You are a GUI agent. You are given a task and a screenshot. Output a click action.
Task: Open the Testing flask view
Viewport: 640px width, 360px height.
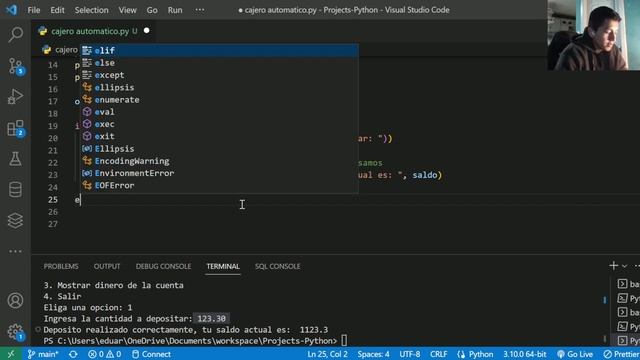point(16,159)
